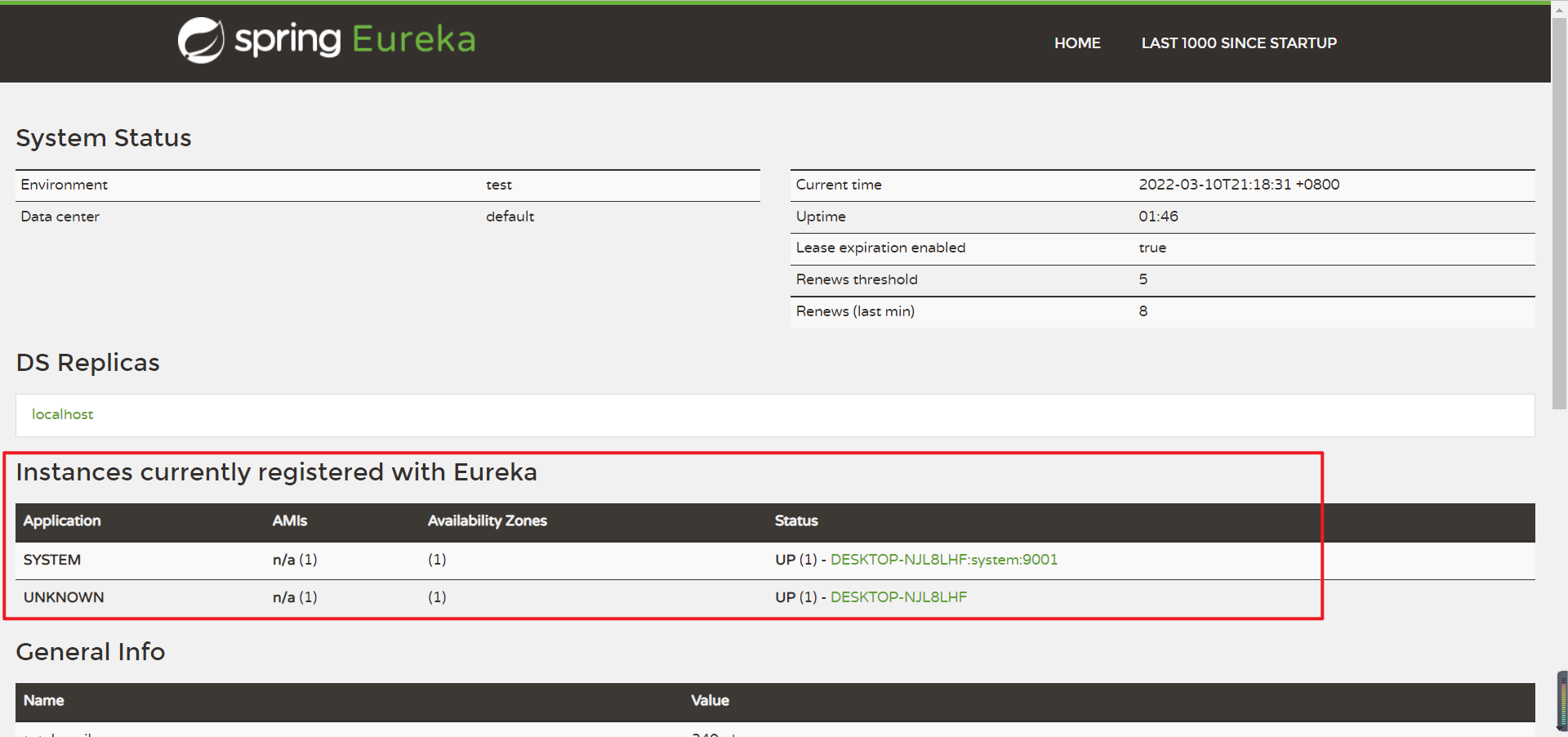This screenshot has width=1568, height=737.
Task: Click the Status column header
Action: [x=796, y=521]
